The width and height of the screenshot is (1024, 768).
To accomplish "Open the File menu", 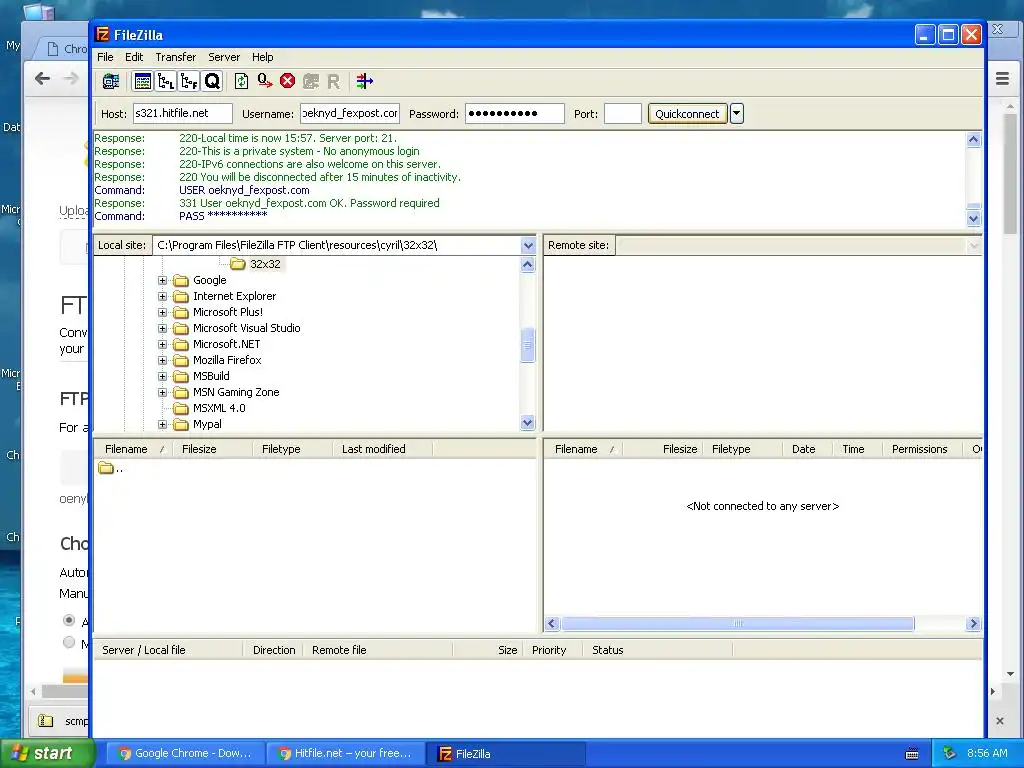I will point(105,57).
